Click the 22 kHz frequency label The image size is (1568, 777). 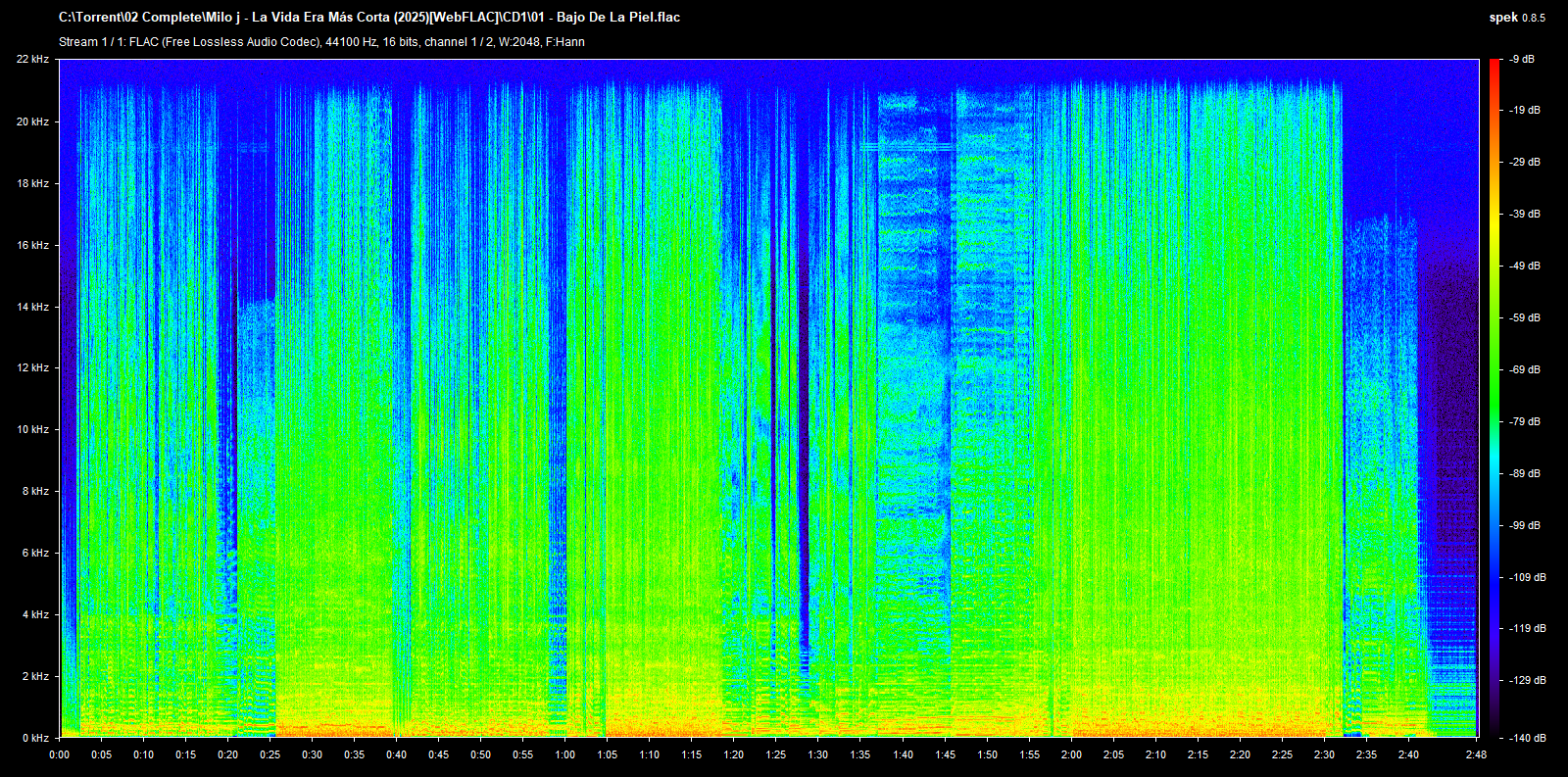pyautogui.click(x=32, y=60)
